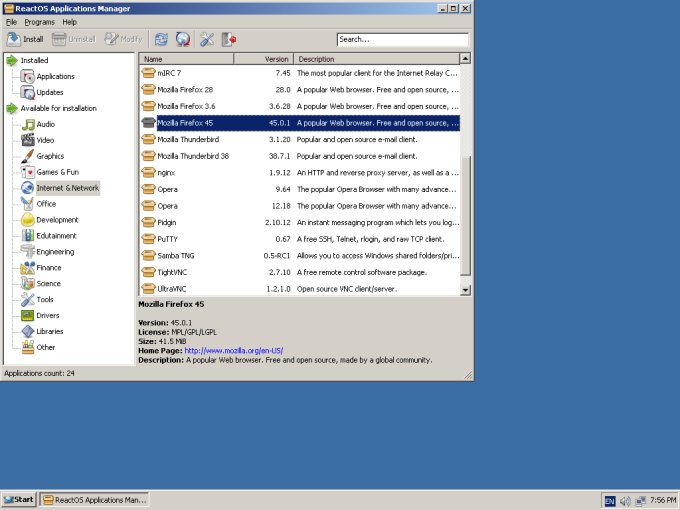This screenshot has width=680, height=510.
Task: Sort list by Description column header
Action: tap(376, 59)
